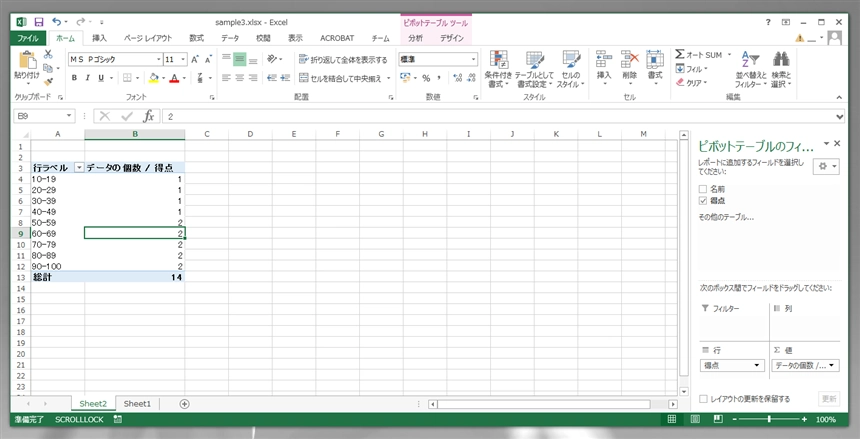Open Conditional Formatting menu

coord(498,69)
